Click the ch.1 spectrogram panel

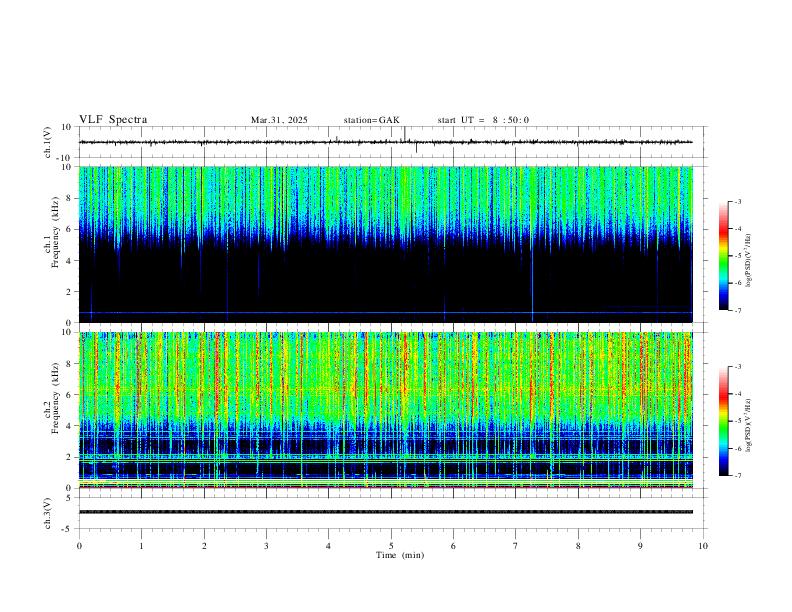coord(385,244)
